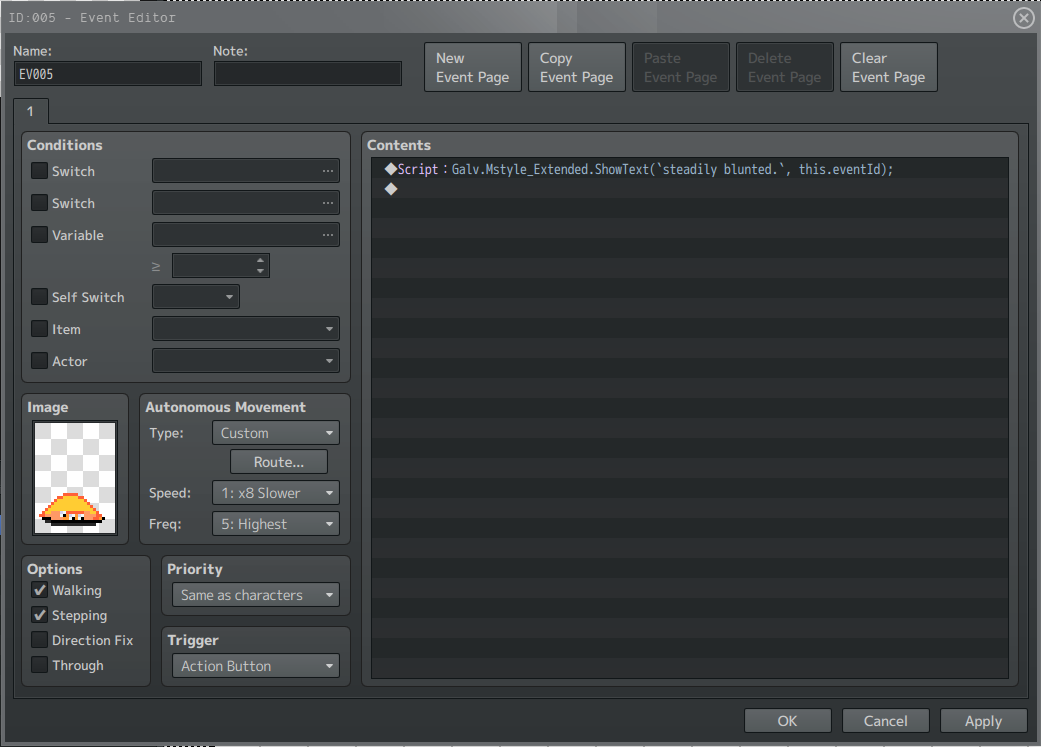Screen dimensions: 1041x747
Task: Close the Event Editor window
Action: (1023, 18)
